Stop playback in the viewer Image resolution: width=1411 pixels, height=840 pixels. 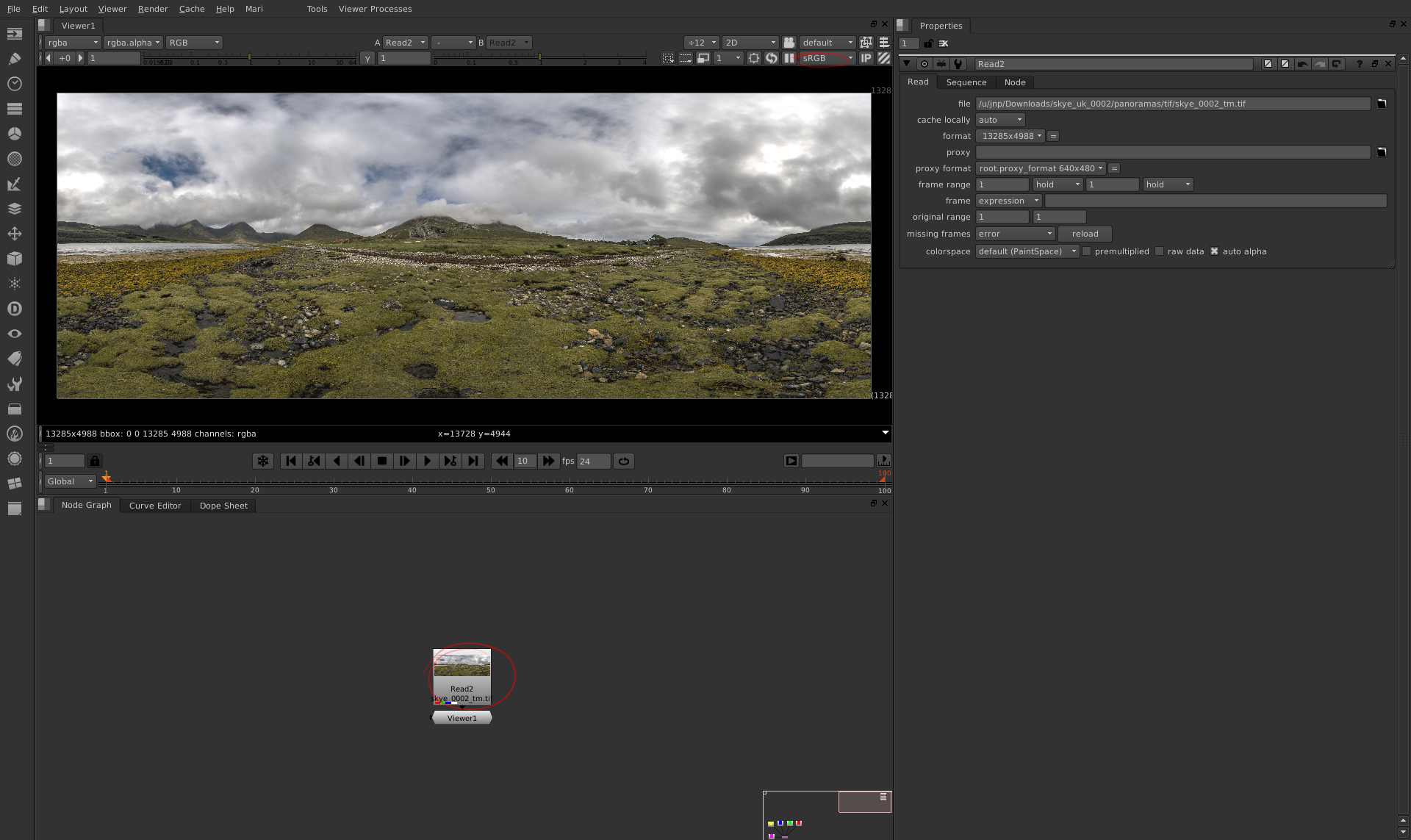coord(382,461)
